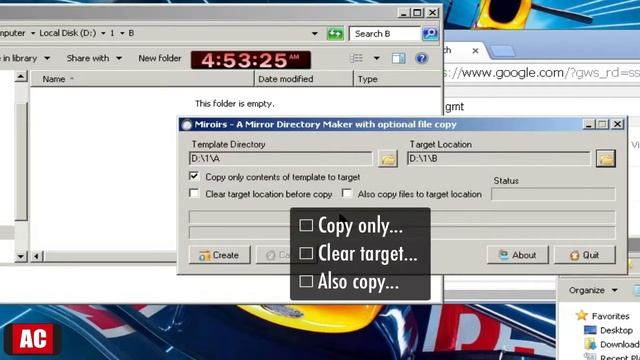
Task: Open Desktop in Favorites list
Action: tap(608, 330)
